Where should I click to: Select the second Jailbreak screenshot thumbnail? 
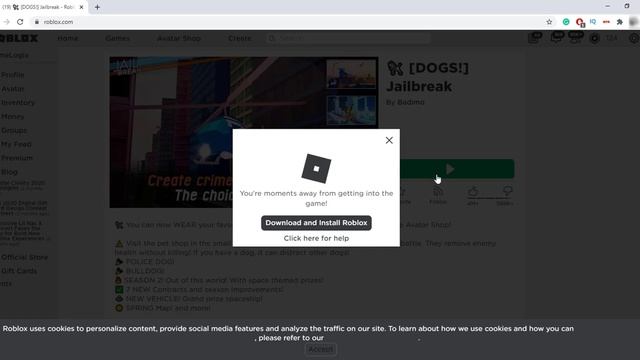[x=351, y=110]
